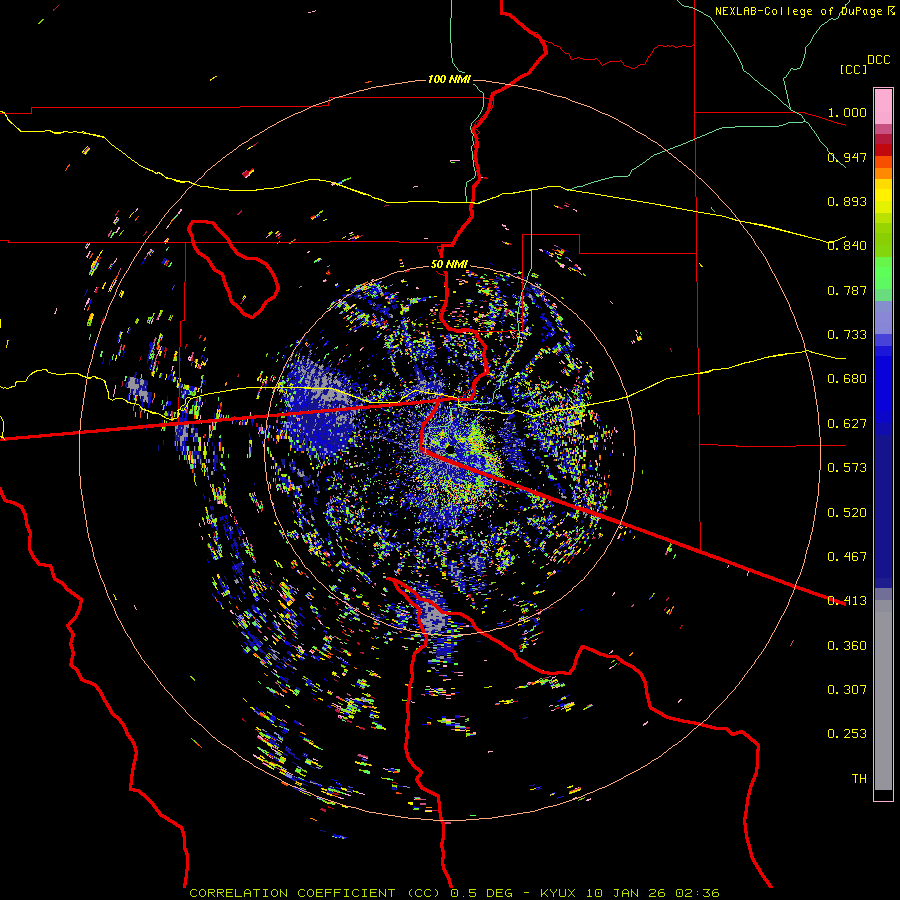Viewport: 900px width, 900px height.
Task: Click the radar site center black dot
Action: [x=451, y=448]
